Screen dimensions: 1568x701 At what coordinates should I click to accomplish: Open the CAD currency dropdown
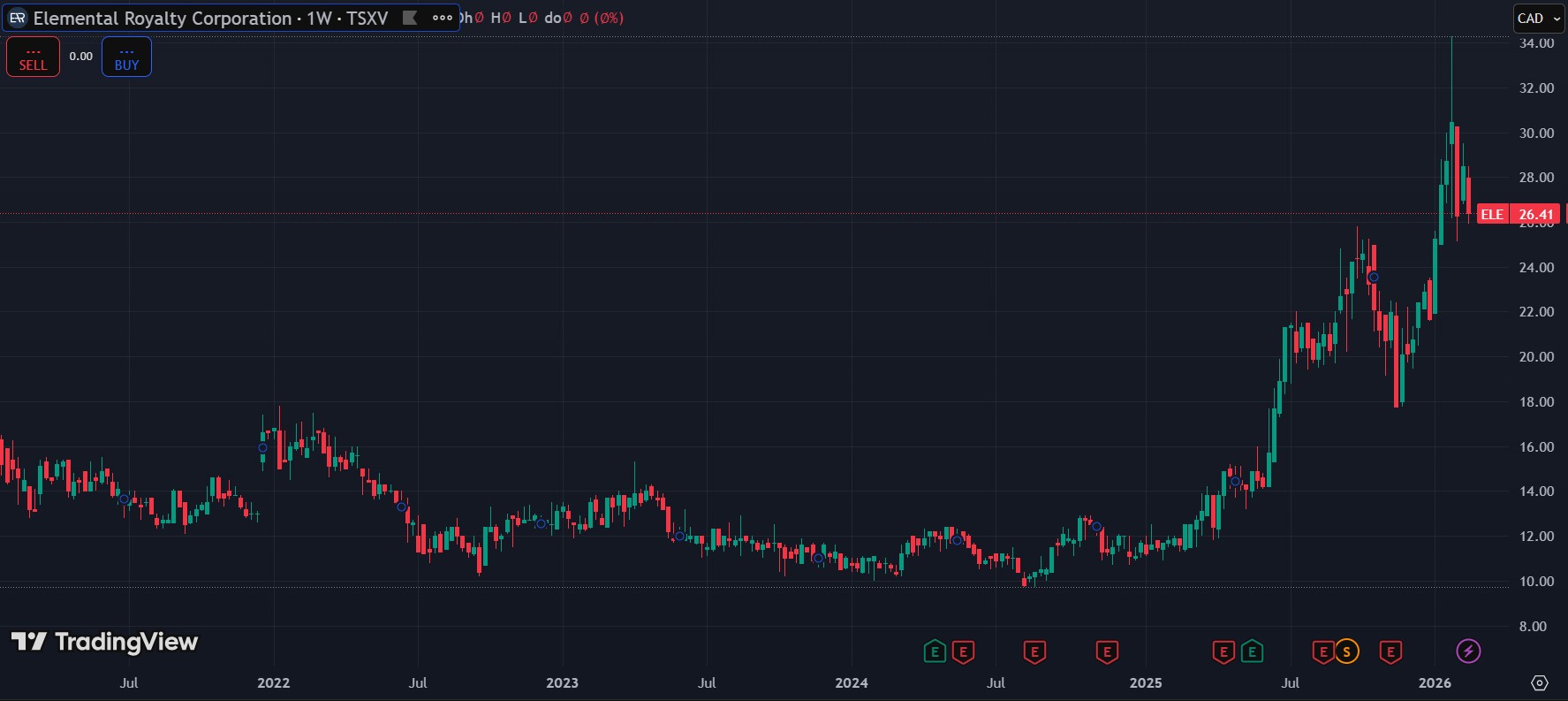1538,19
